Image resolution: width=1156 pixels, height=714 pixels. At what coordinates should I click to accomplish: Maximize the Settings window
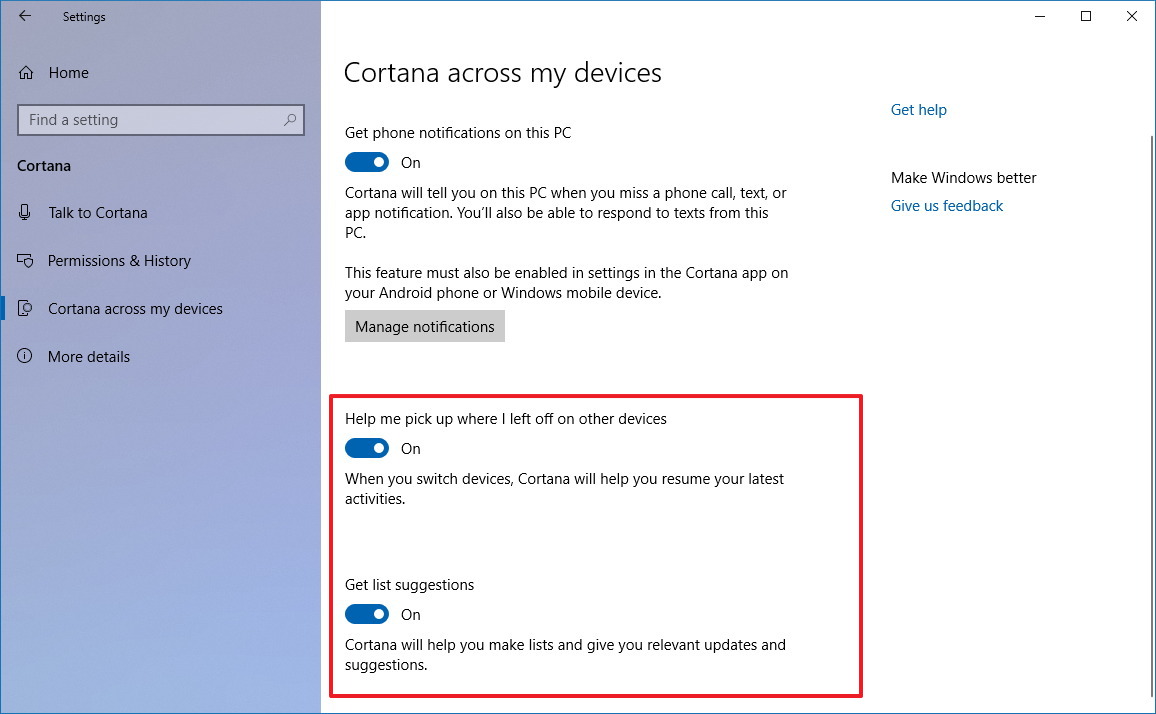tap(1085, 16)
